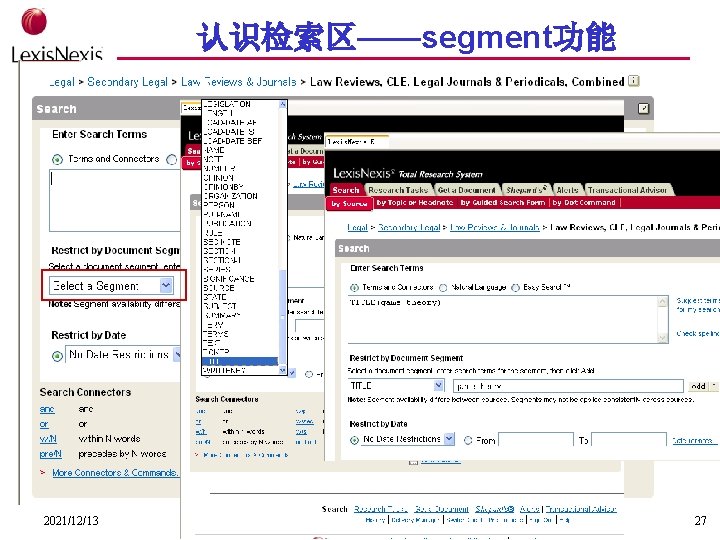Select 'by Topic or Headnote' sub-tab

[415, 202]
